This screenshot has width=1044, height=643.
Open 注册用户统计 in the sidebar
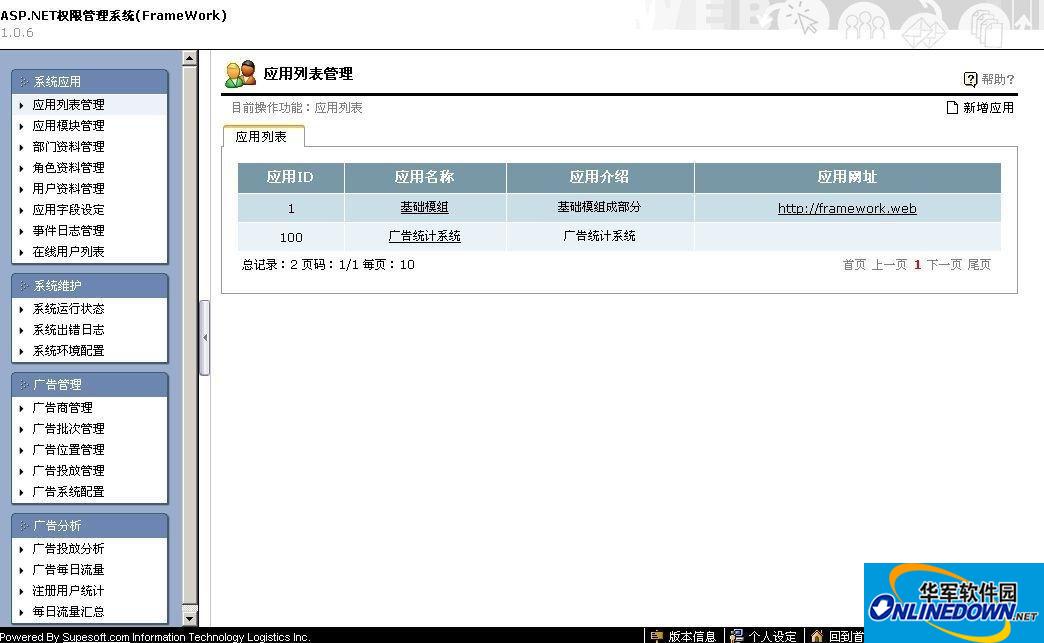pyautogui.click(x=69, y=590)
